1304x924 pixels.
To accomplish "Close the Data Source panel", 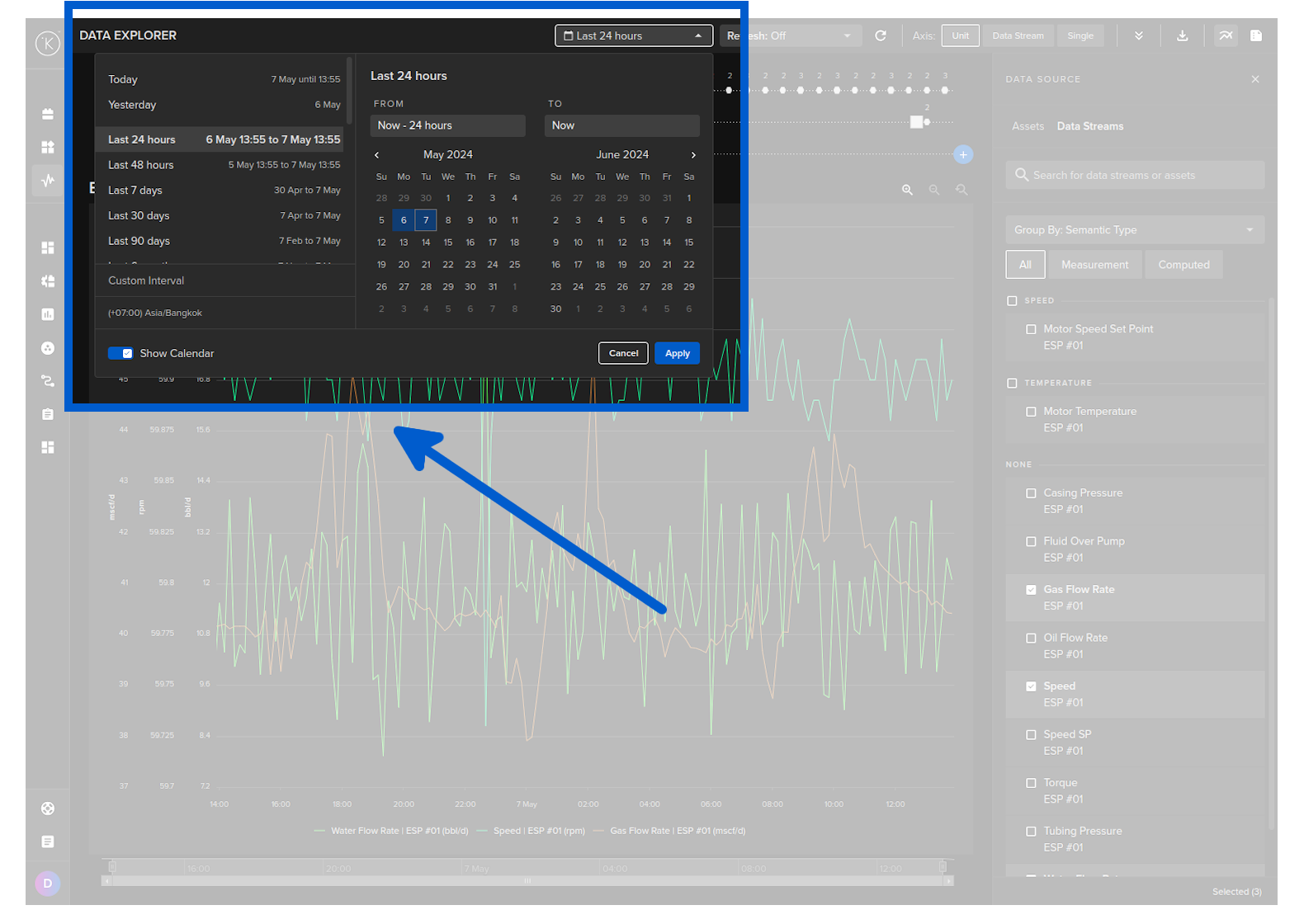I will coord(1255,79).
